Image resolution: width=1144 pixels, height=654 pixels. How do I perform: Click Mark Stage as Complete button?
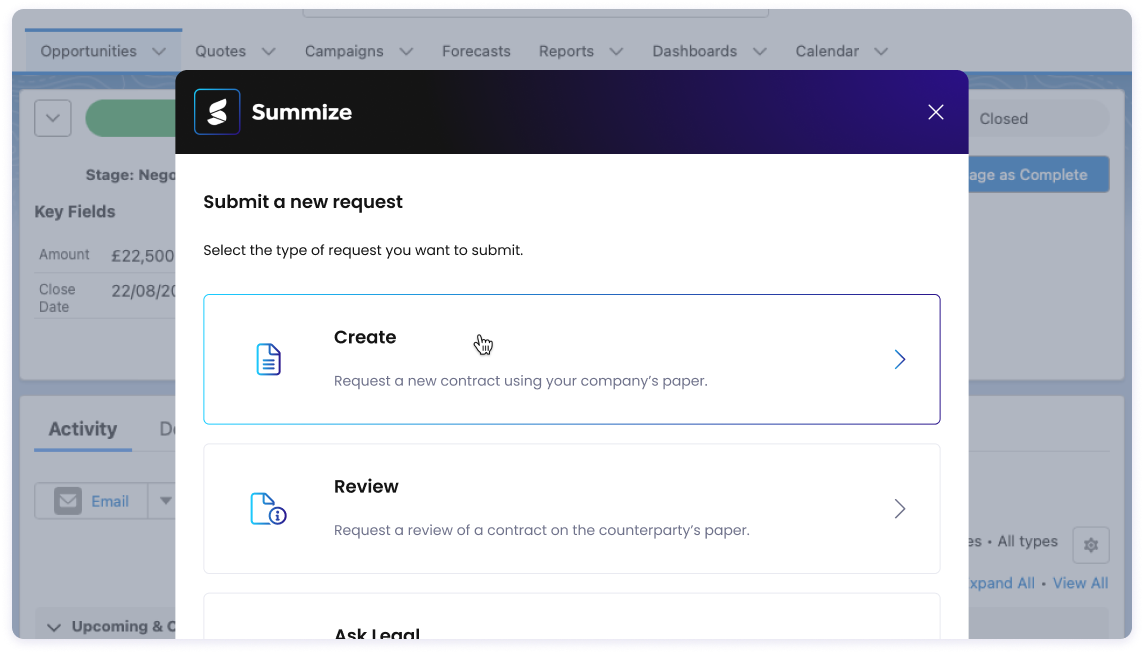[x=1039, y=174]
